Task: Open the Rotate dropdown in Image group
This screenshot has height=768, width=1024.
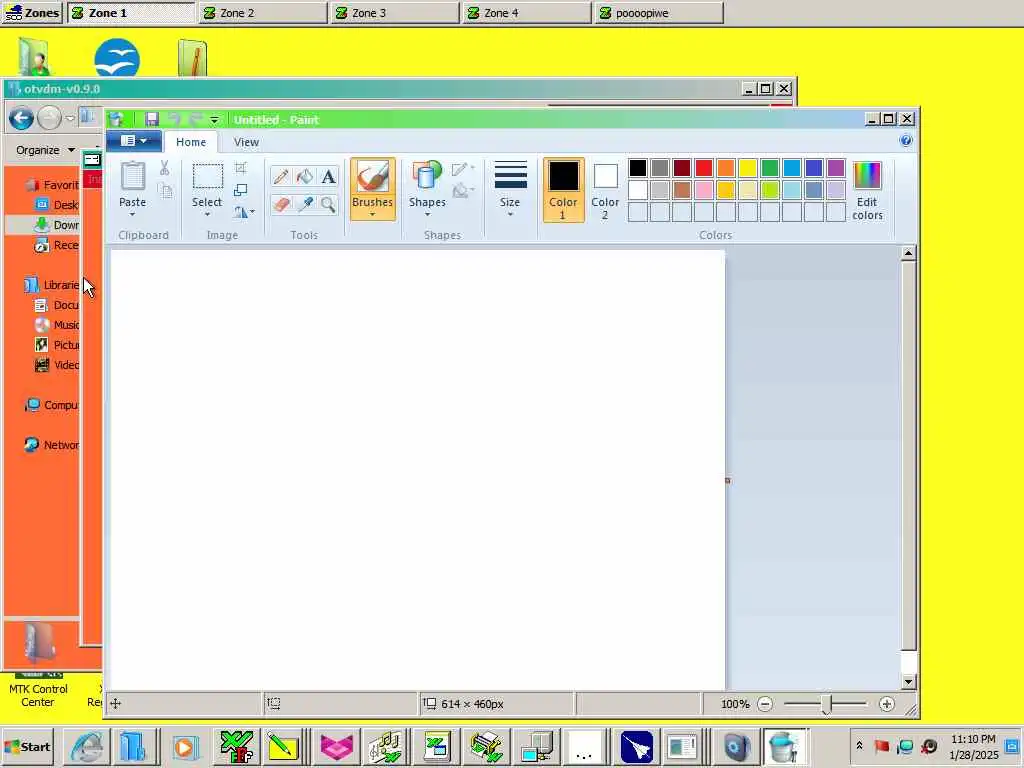Action: click(x=244, y=212)
